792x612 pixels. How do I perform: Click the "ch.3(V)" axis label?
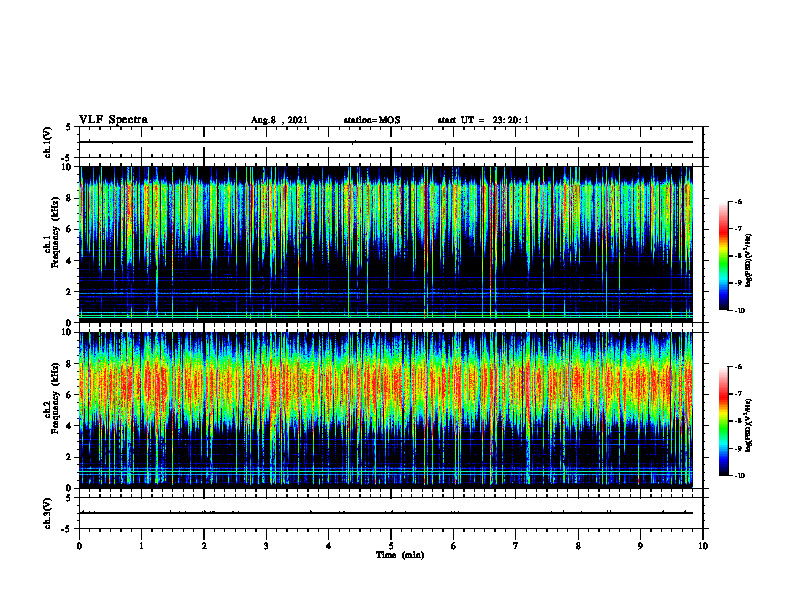click(x=48, y=513)
